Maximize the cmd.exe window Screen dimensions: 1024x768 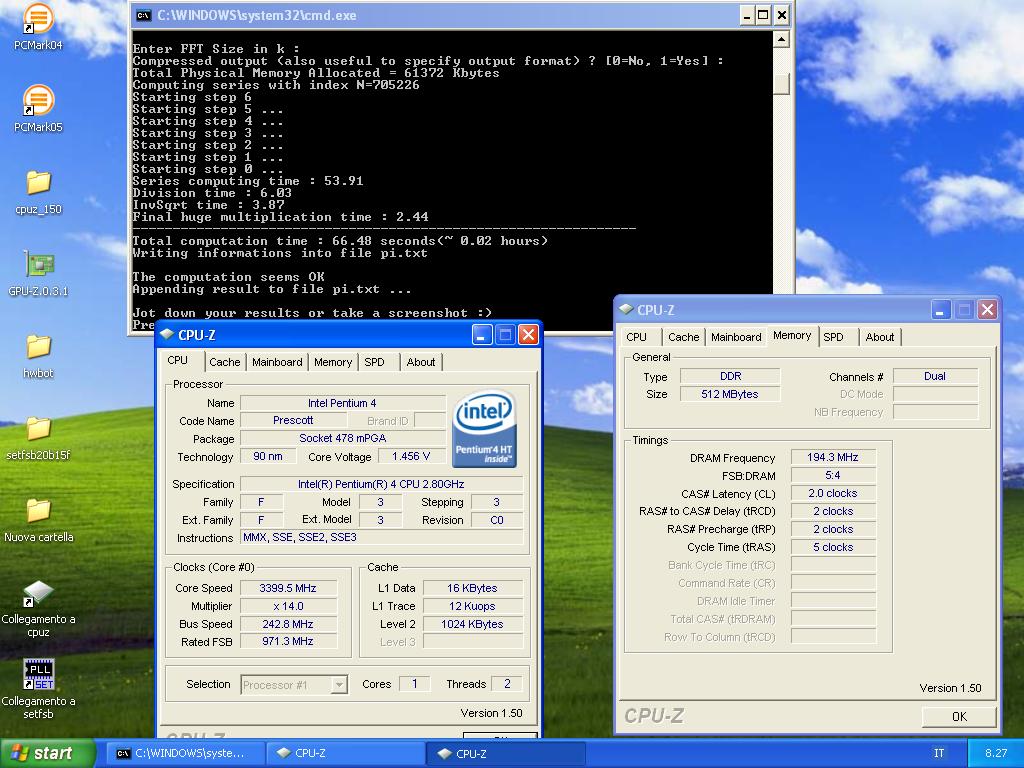(x=763, y=15)
